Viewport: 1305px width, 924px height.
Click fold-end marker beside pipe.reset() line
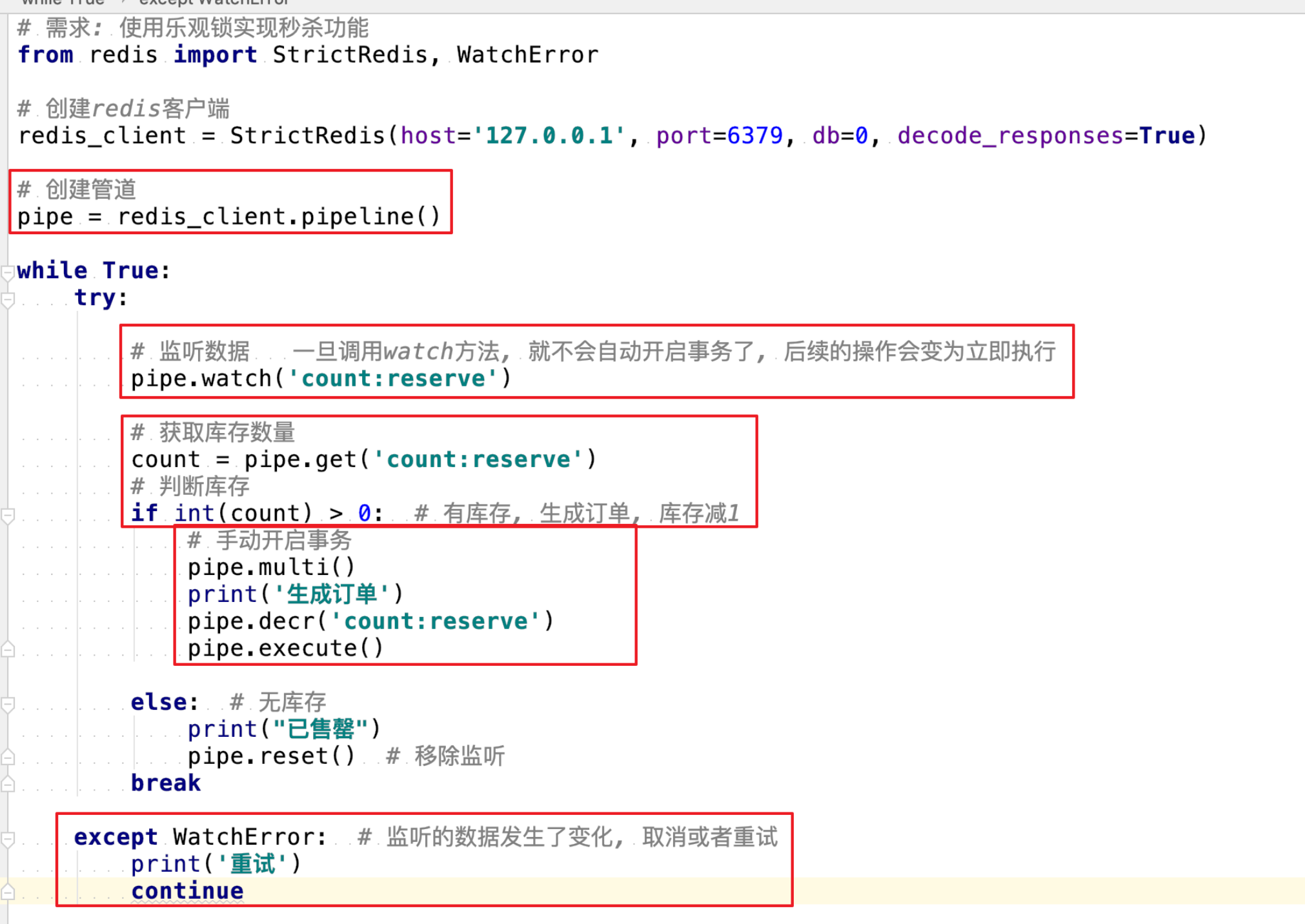tap(8, 757)
